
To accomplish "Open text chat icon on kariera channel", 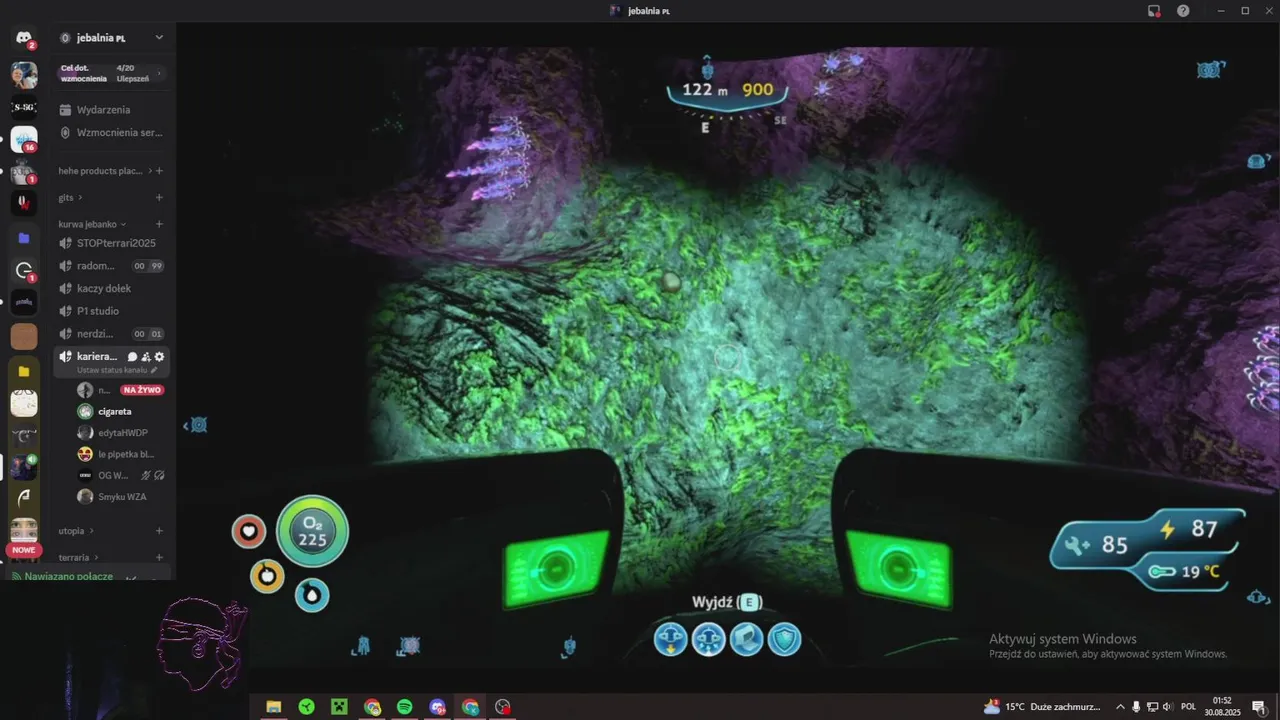I will (132, 357).
